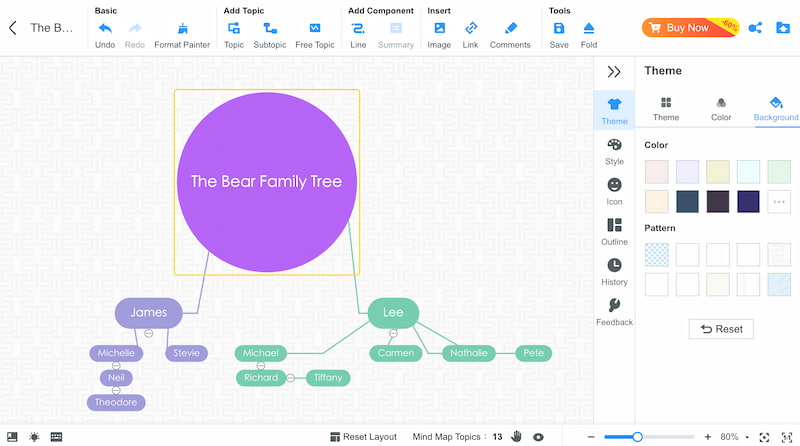Collapse the right side panel
Image resolution: width=800 pixels, height=446 pixels.
pos(614,71)
